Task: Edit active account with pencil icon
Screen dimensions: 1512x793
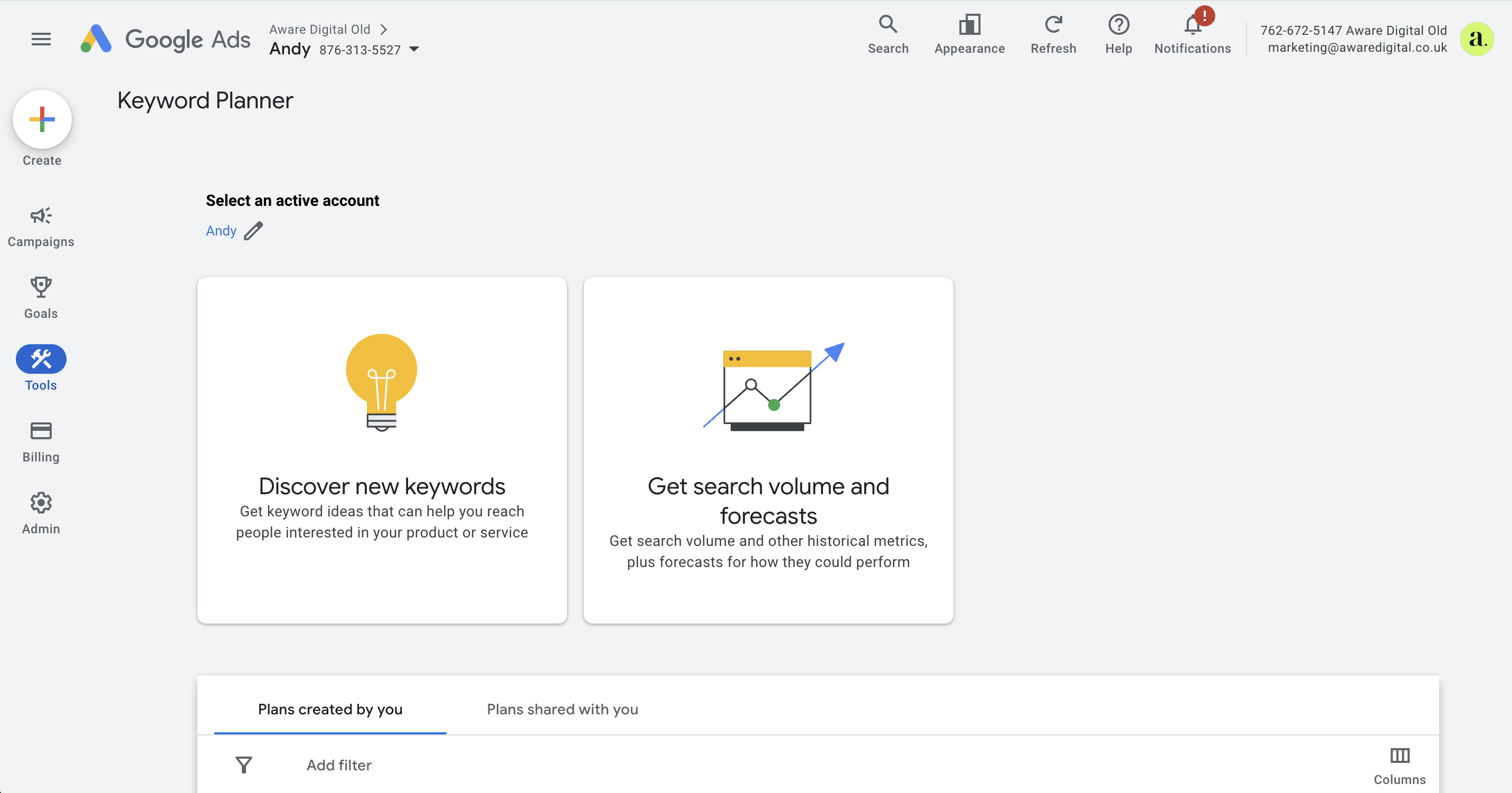Action: (x=253, y=231)
